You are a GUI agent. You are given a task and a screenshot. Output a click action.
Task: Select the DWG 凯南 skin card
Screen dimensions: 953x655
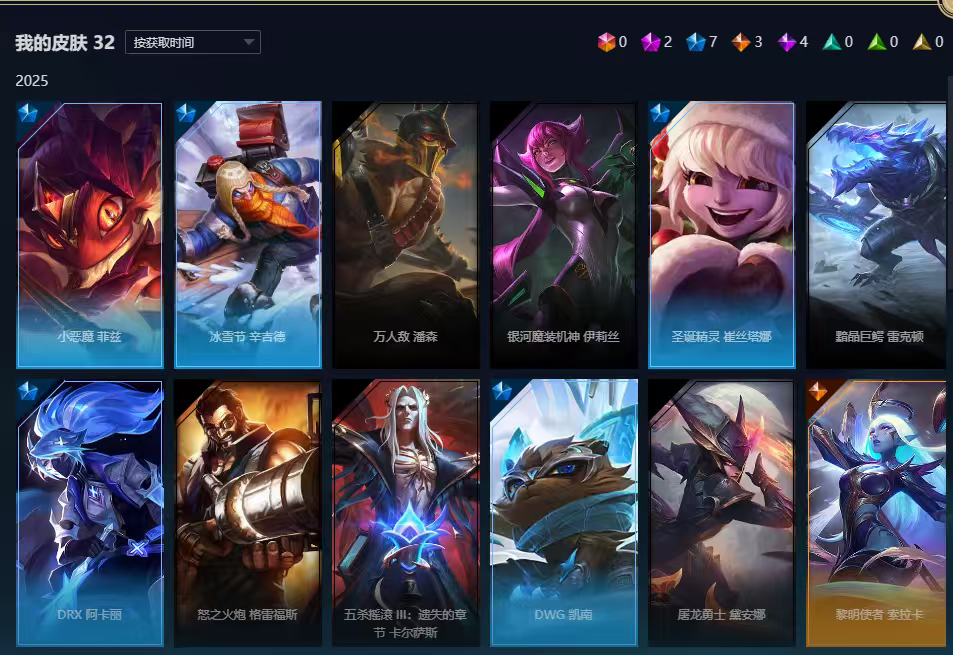point(563,513)
